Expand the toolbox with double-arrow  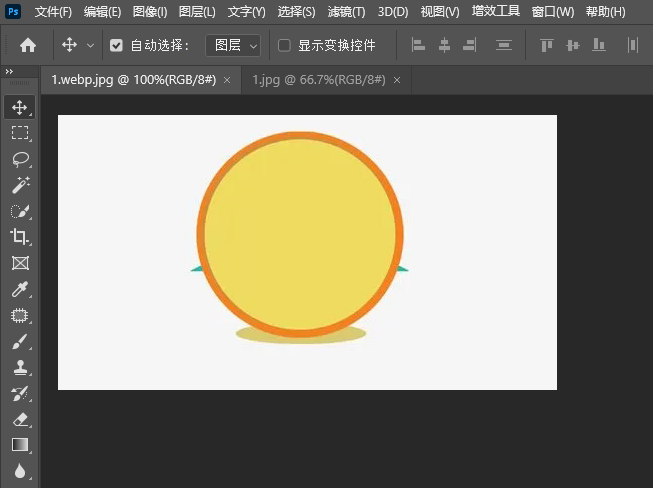coord(9,72)
